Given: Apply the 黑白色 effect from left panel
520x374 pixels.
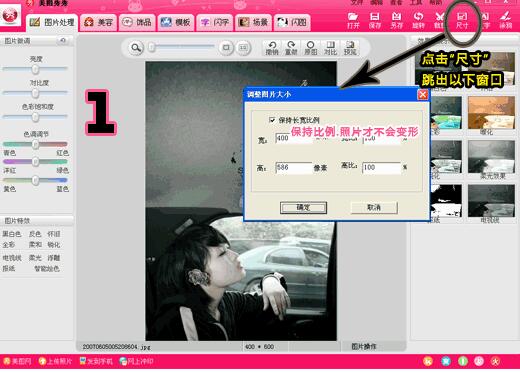Looking at the screenshot, I should [x=12, y=234].
